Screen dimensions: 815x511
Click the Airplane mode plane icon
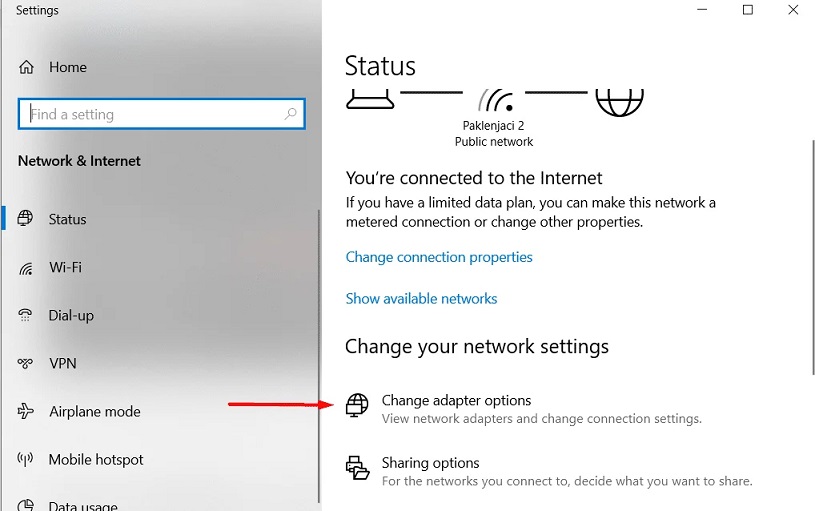(25, 411)
